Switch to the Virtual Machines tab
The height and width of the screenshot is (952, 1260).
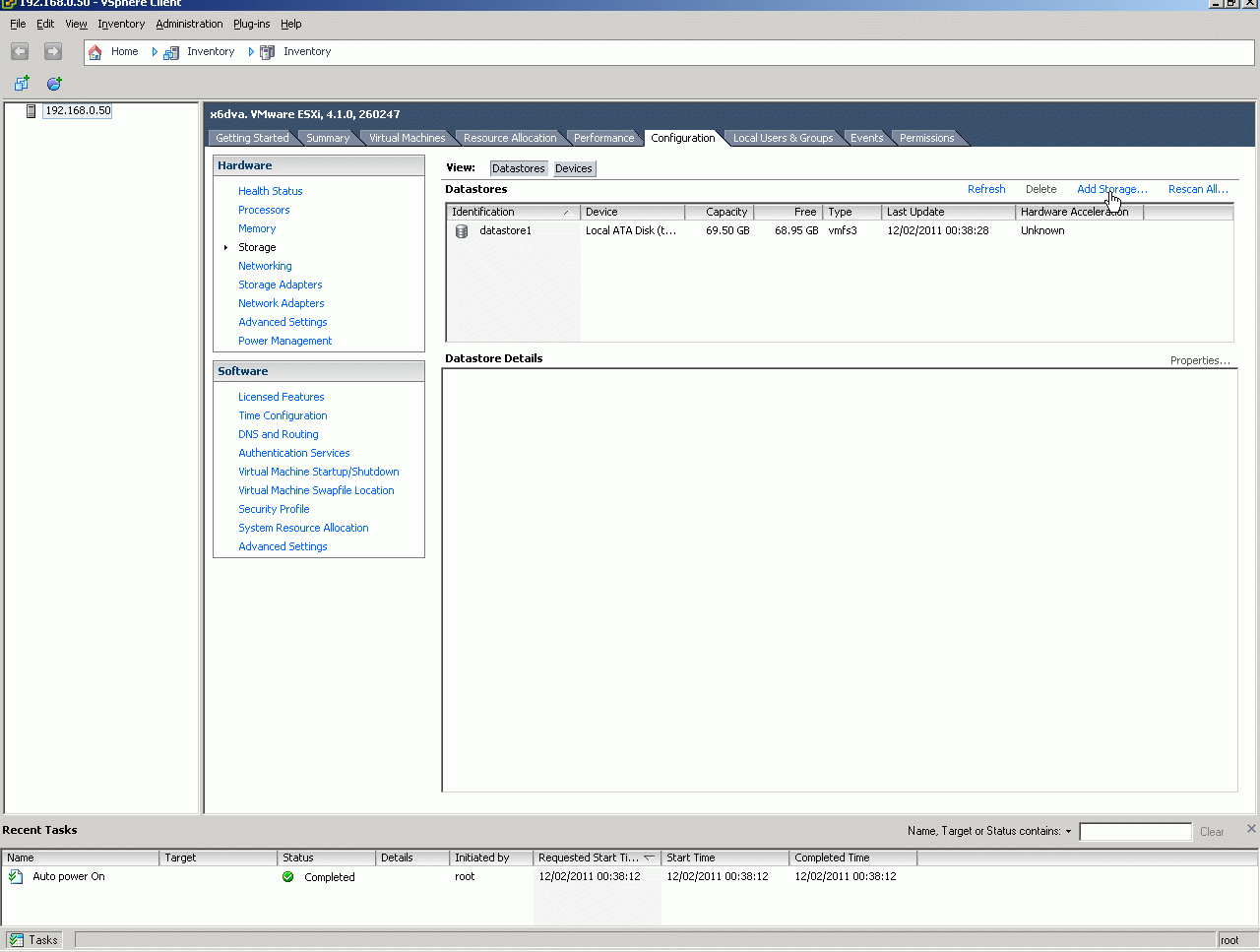click(407, 138)
